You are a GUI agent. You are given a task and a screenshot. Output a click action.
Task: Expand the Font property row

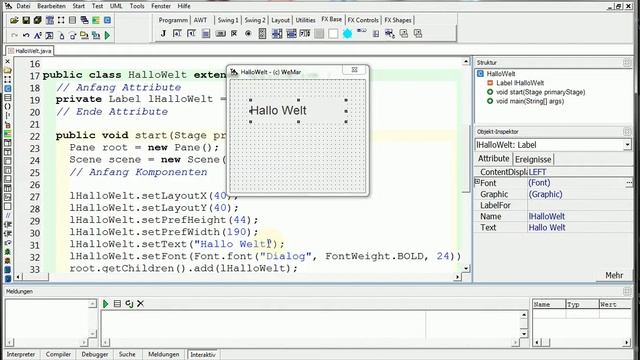(x=477, y=182)
